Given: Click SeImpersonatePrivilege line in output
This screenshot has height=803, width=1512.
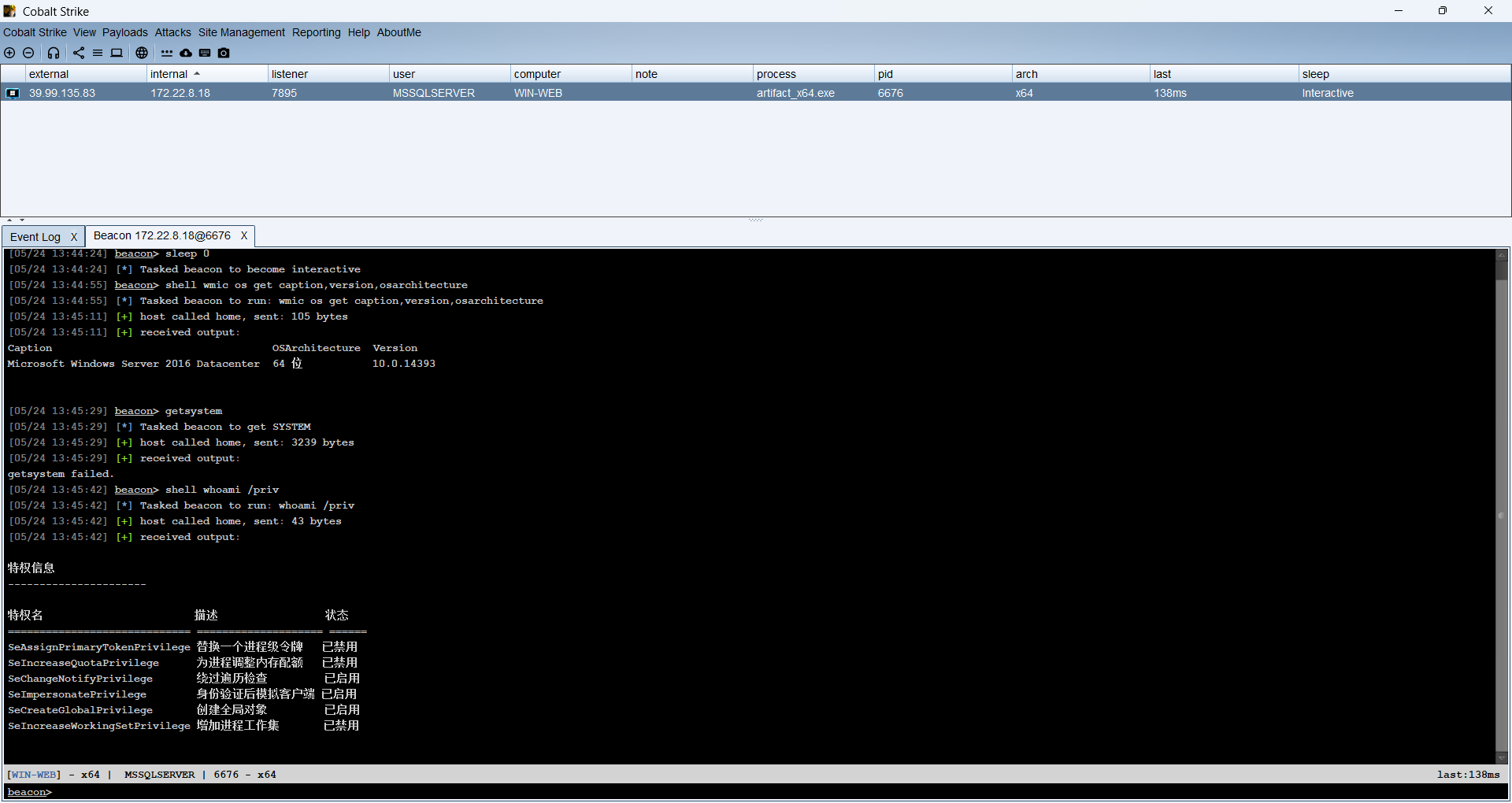Looking at the screenshot, I should 182,694.
